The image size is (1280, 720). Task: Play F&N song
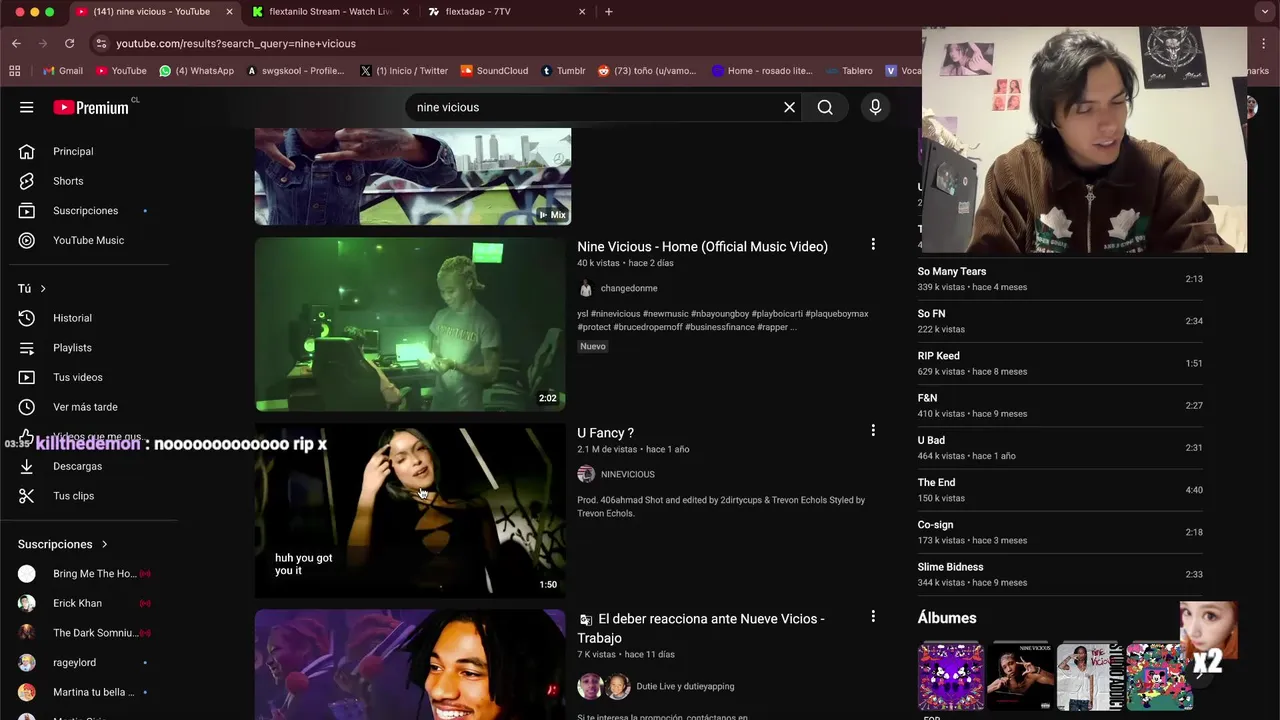1060,405
